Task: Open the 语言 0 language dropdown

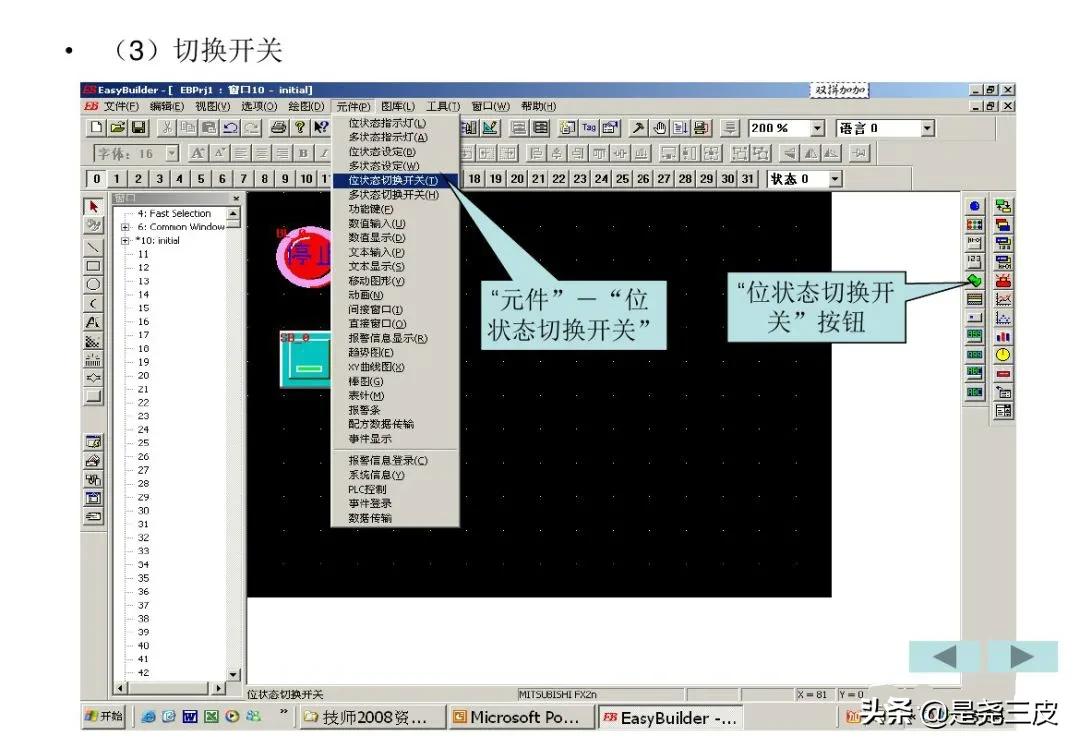Action: click(x=925, y=127)
